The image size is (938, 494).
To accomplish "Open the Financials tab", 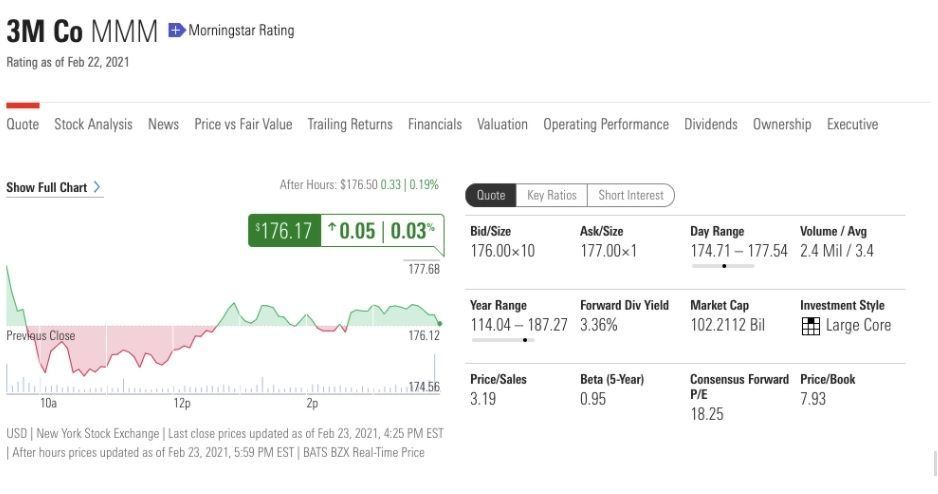I will (x=435, y=124).
